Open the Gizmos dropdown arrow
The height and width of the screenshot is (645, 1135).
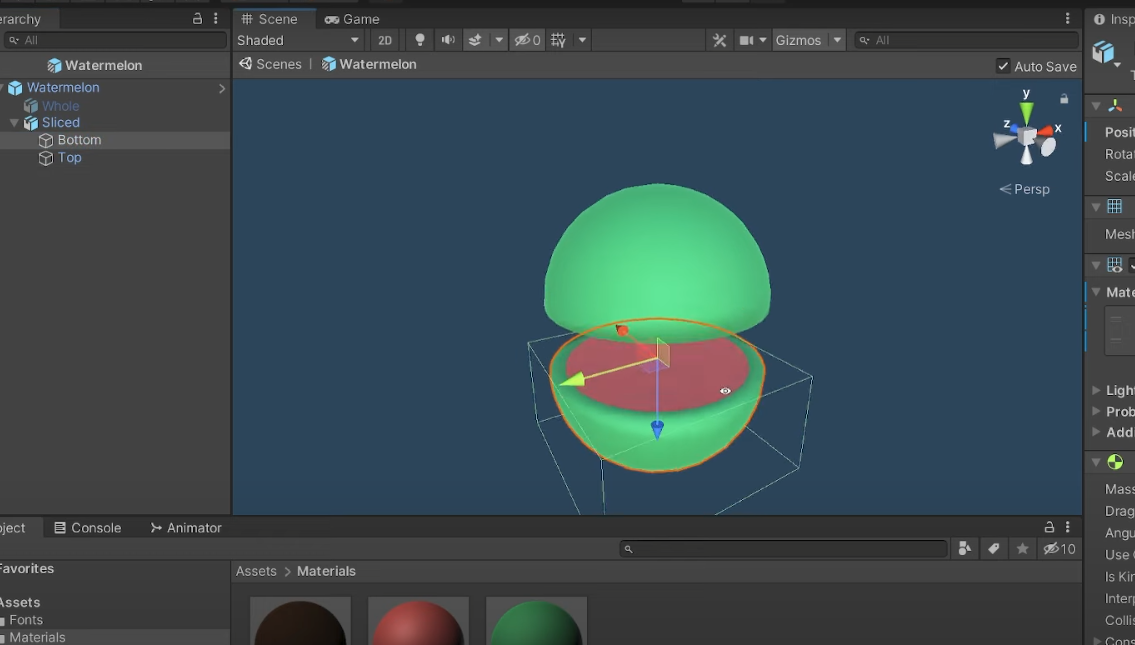pyautogui.click(x=837, y=40)
